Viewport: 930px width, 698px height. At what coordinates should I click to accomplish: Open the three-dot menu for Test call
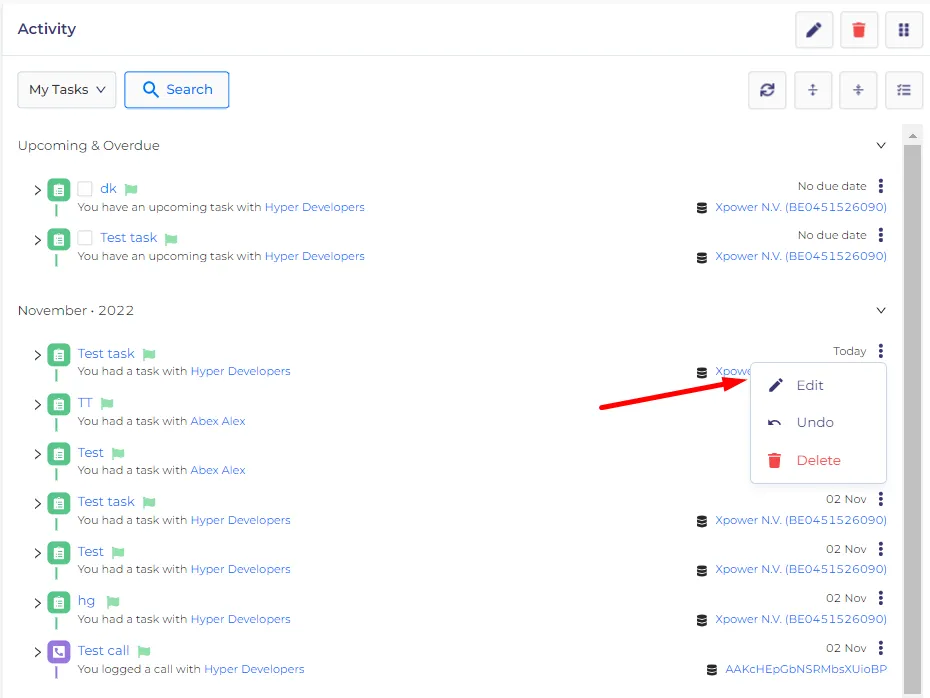881,648
